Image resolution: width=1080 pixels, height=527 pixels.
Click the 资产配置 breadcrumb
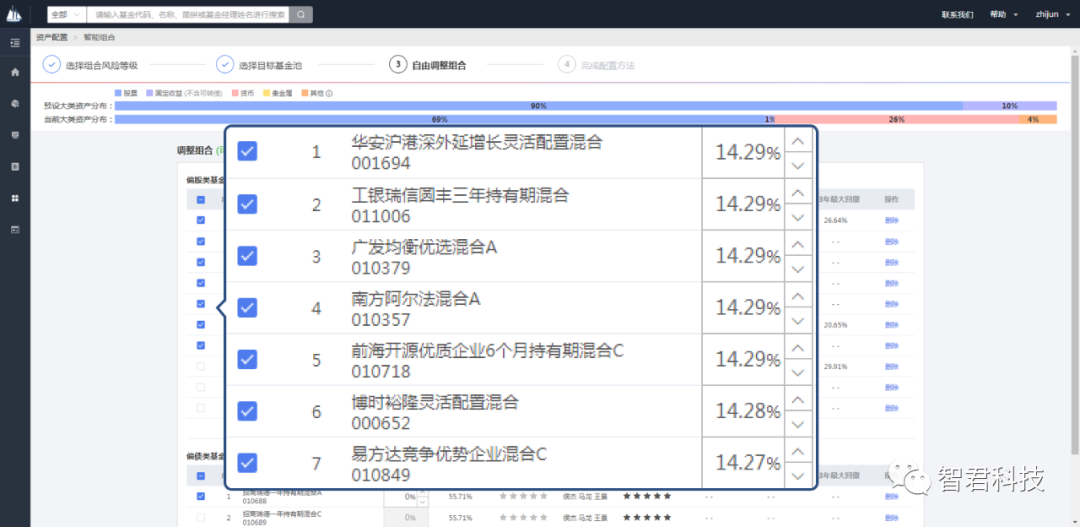52,37
